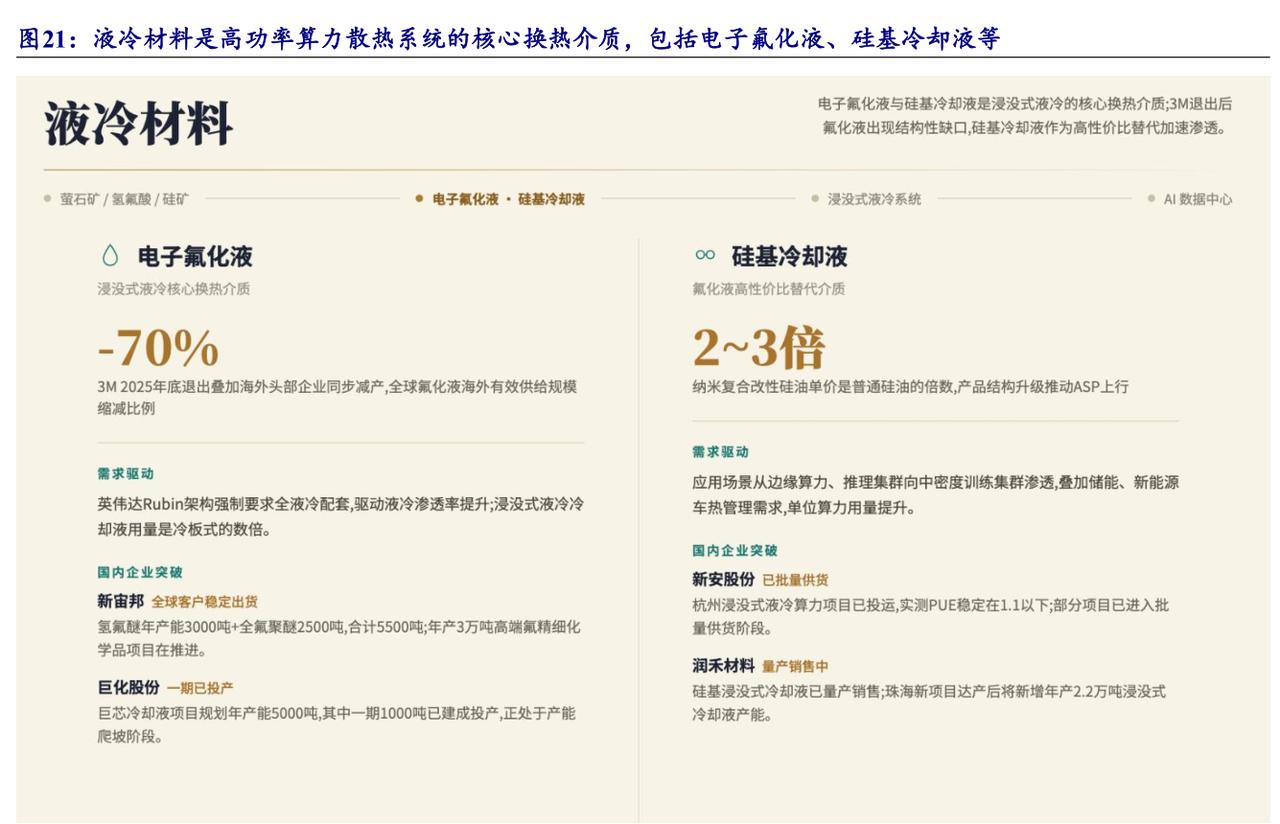Click the 杭州浸没式液冷算力项目 description
The height and width of the screenshot is (824, 1280).
[930, 616]
